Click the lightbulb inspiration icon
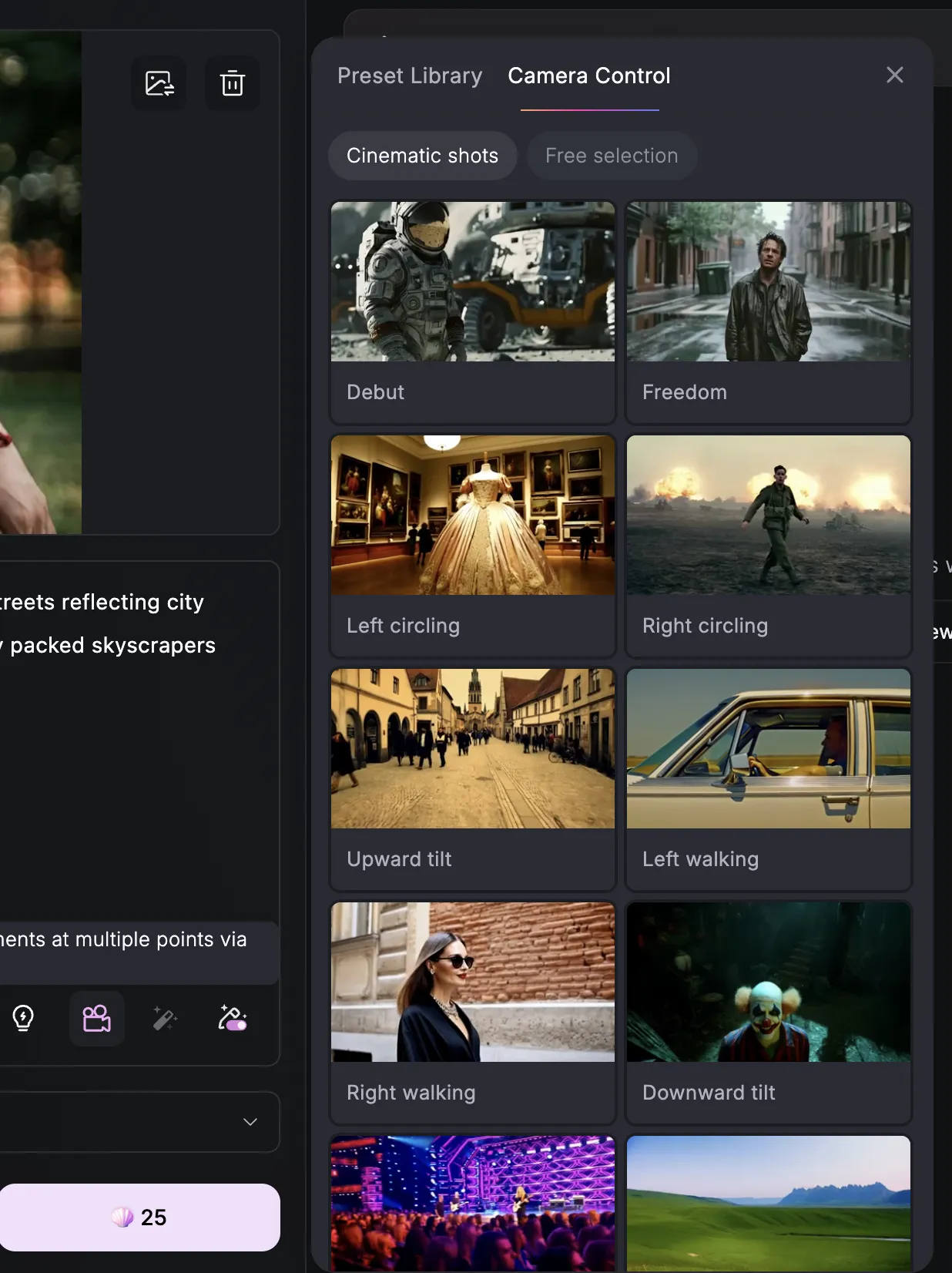The height and width of the screenshot is (1273, 952). pos(23,1019)
